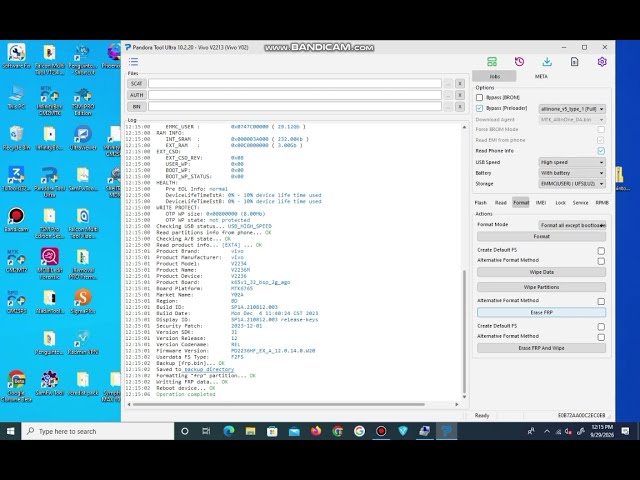This screenshot has height=480, width=640.
Task: Tick Alternative Format Method just above Wipe Data
Action: click(x=601, y=260)
